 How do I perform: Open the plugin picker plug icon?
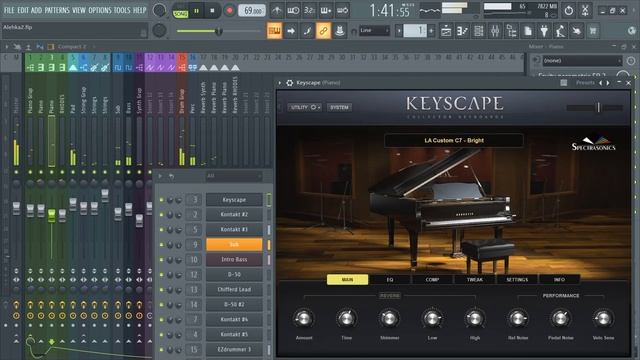point(544,31)
